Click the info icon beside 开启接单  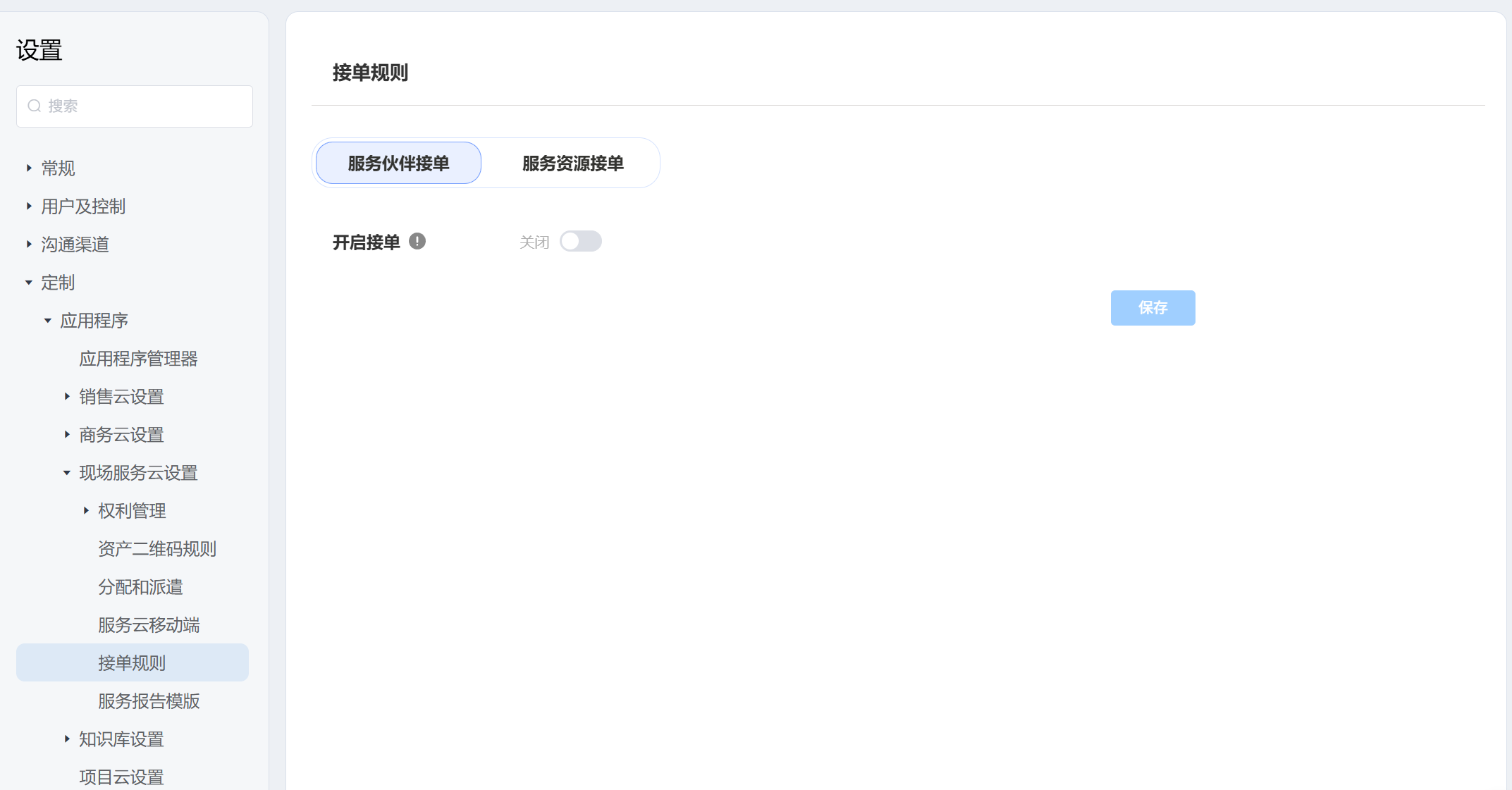click(x=417, y=242)
